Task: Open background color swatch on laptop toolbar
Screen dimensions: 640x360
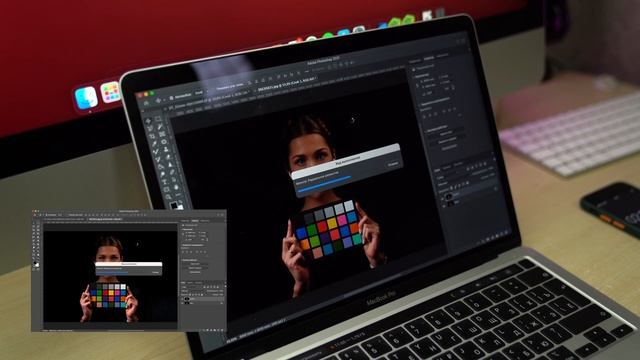Action: click(x=180, y=207)
